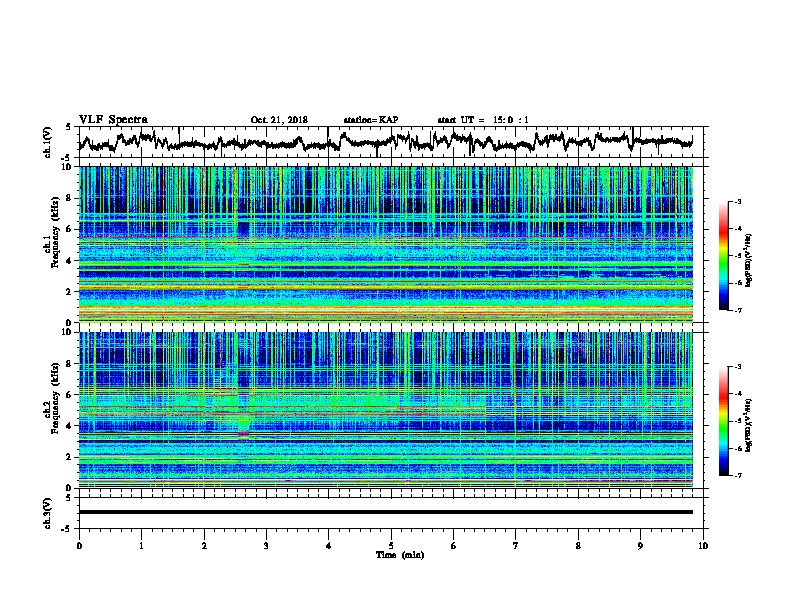Click the "-5" voltage tick of ch.1(V) panel
792x612 pixels.
(67, 158)
